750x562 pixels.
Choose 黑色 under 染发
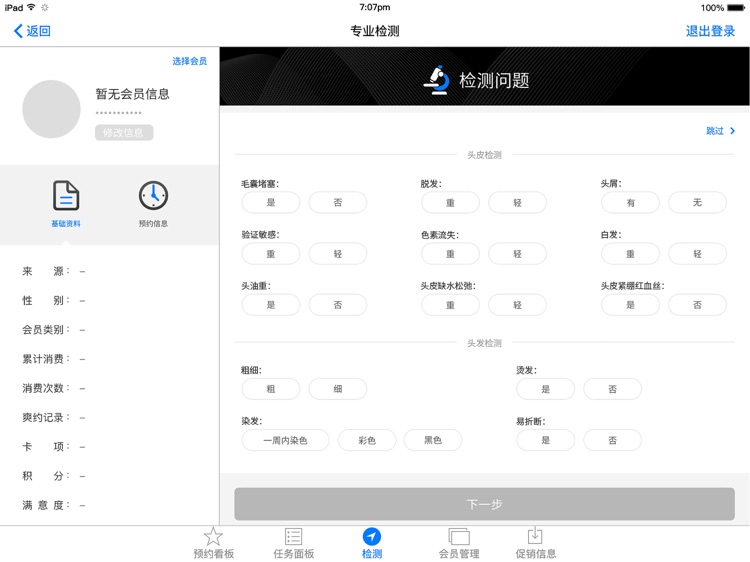433,440
